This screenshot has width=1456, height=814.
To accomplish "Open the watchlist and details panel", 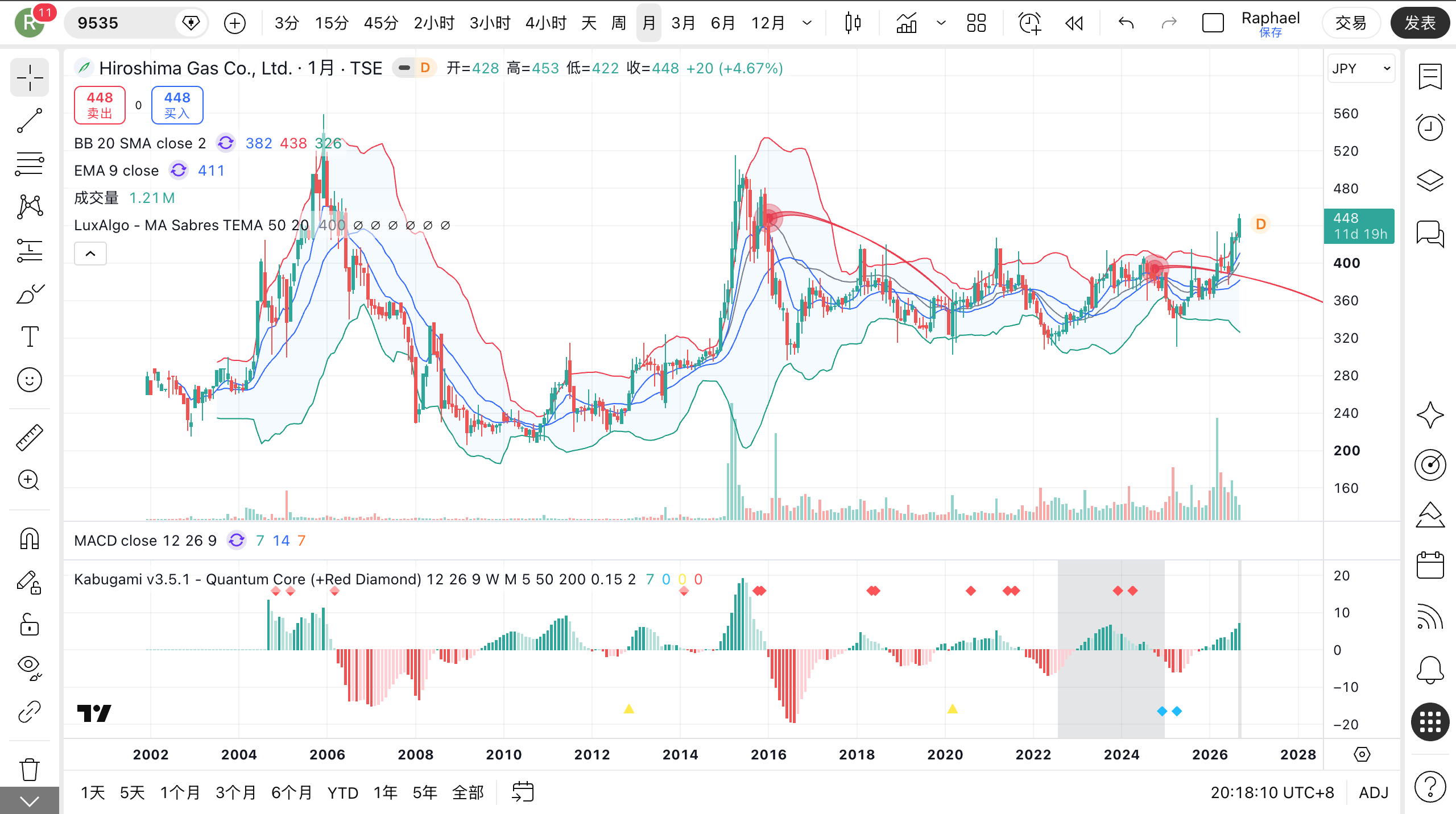I will coord(1430,77).
